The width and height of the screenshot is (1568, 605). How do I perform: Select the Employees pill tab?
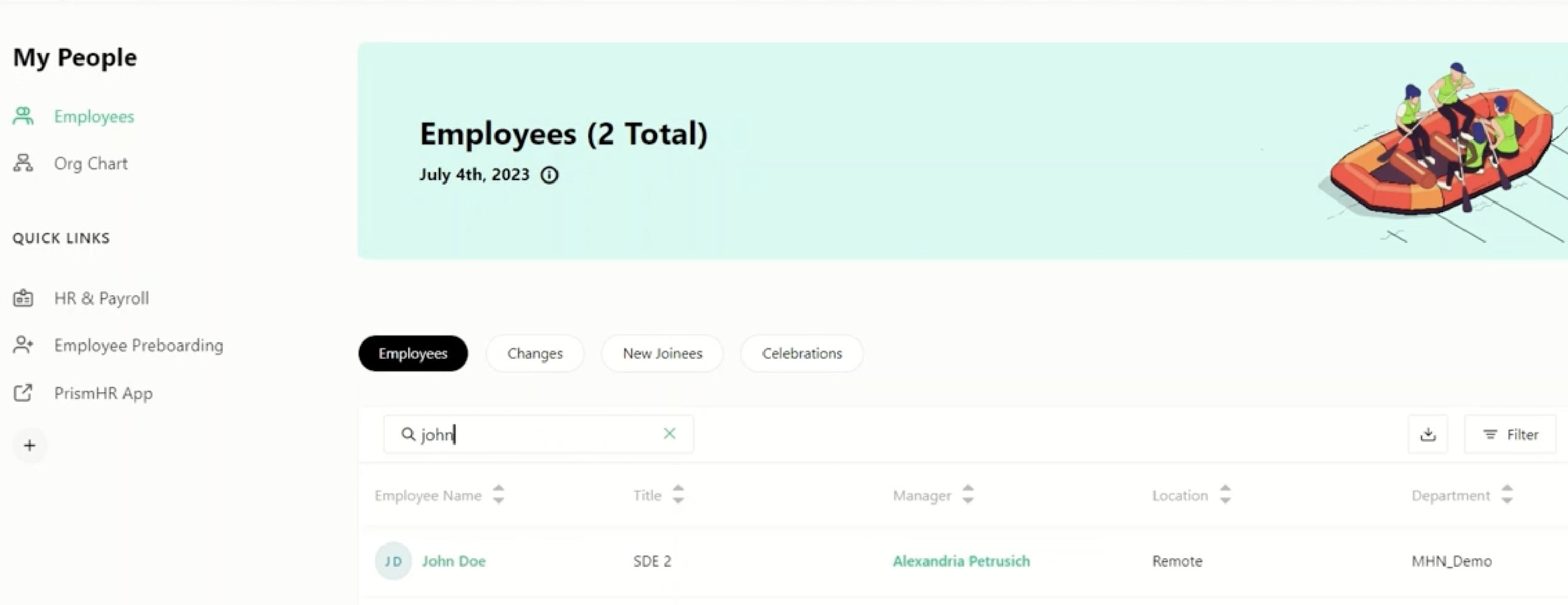click(412, 353)
